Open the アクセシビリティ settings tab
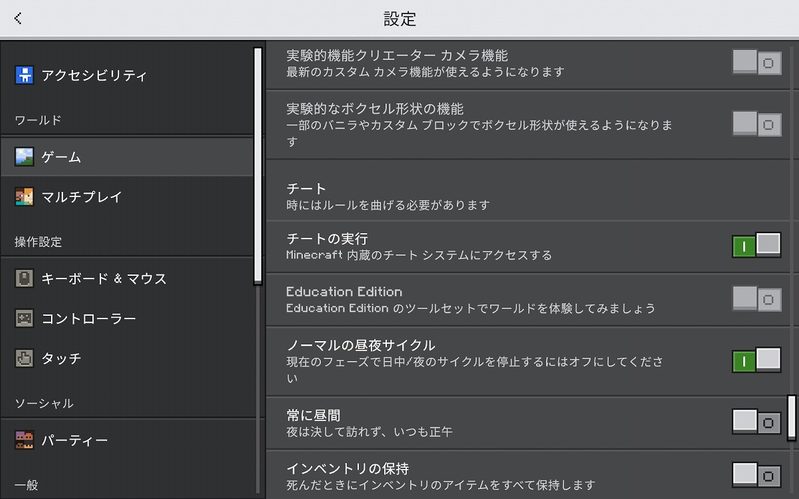The image size is (799, 499). 127,75
